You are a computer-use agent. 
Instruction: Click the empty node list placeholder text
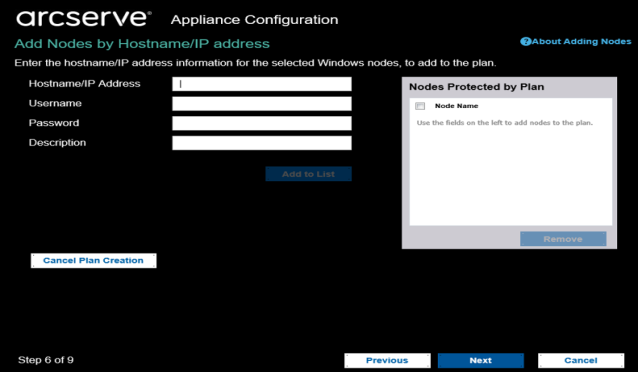pos(505,123)
